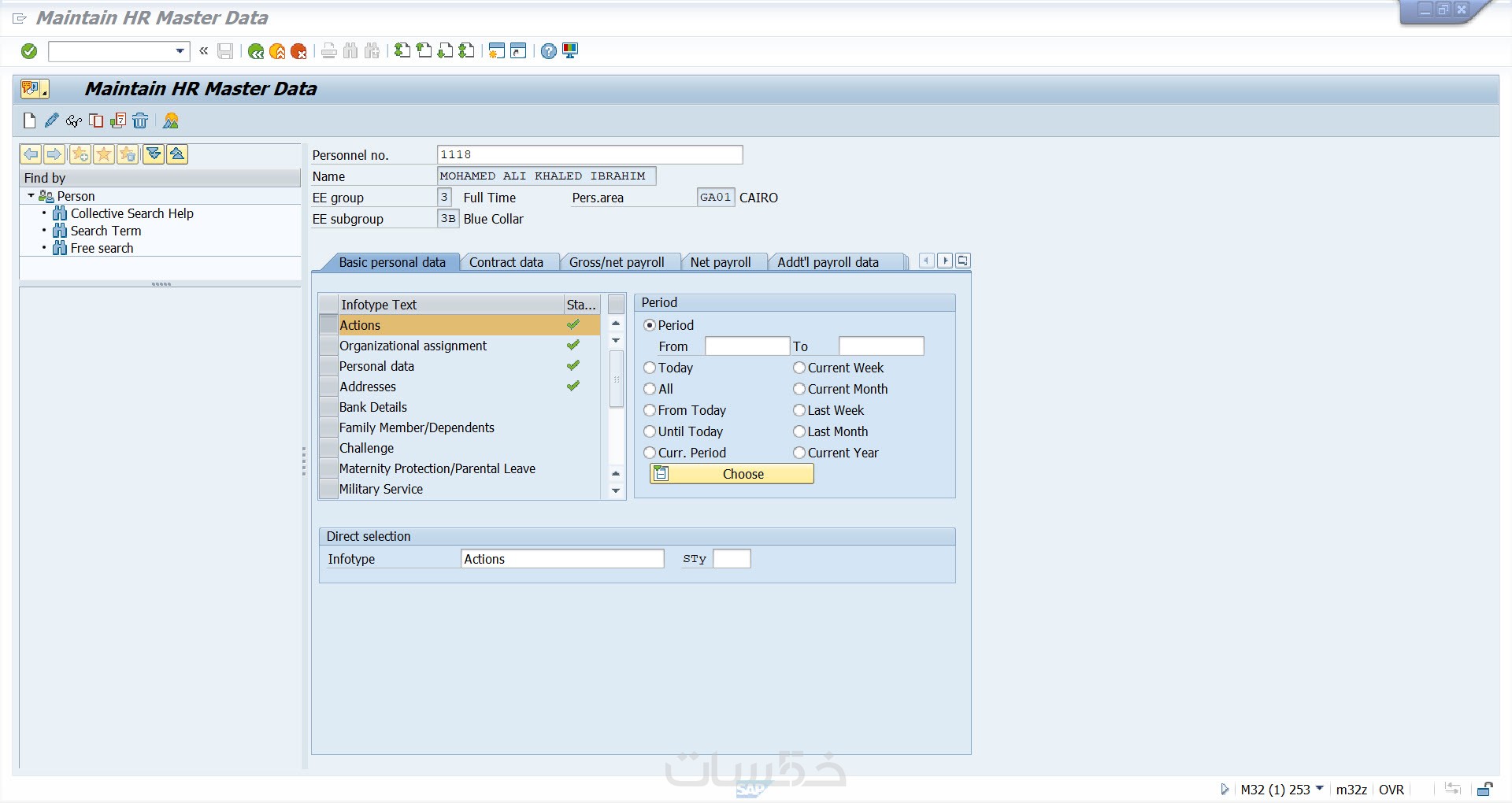The width and height of the screenshot is (1512, 803).
Task: Select the All radio button
Action: click(x=650, y=389)
